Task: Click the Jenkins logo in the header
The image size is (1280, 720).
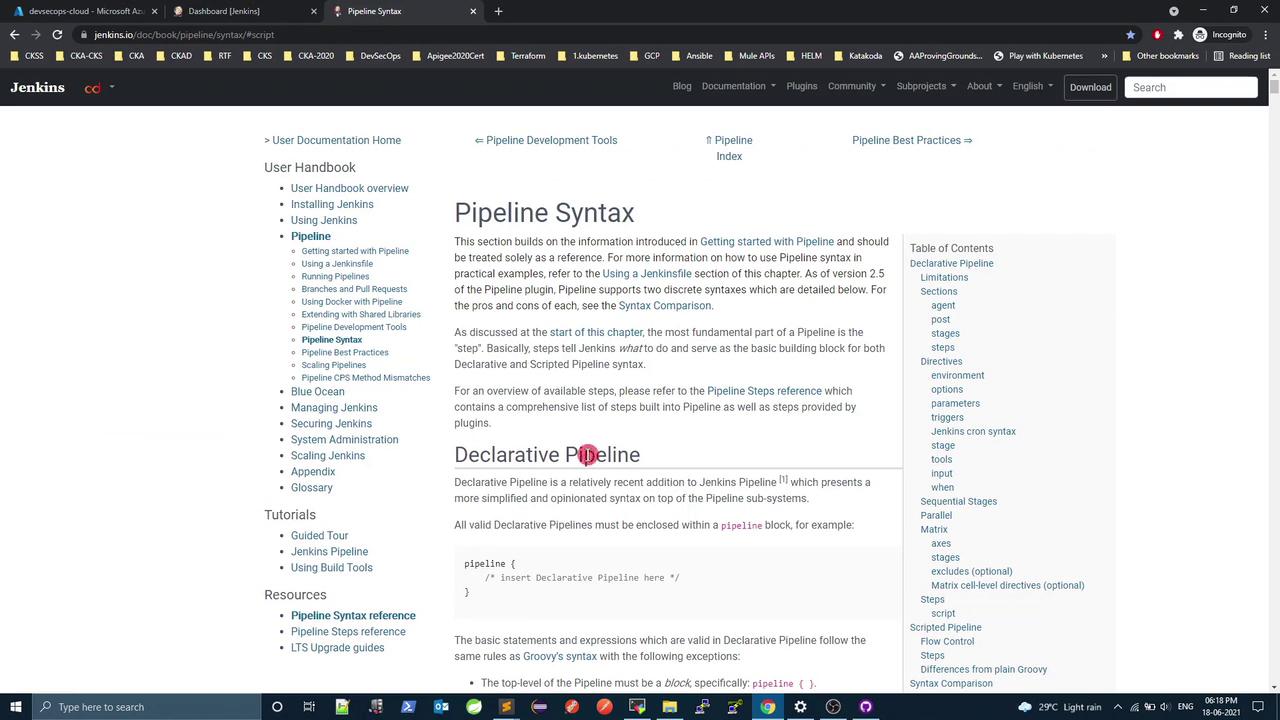Action: [37, 87]
